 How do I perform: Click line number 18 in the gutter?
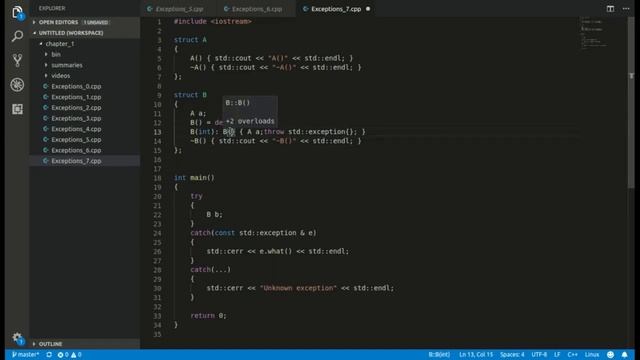click(158, 178)
